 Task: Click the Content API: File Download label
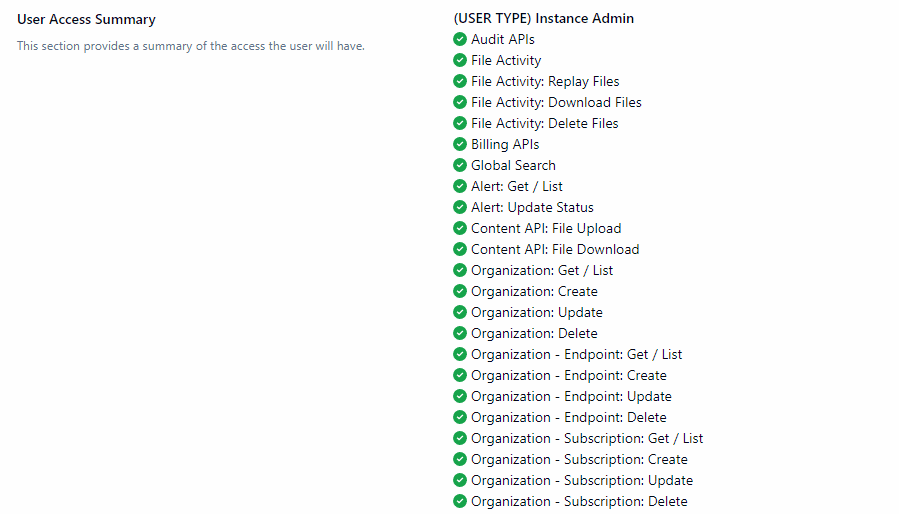point(555,249)
